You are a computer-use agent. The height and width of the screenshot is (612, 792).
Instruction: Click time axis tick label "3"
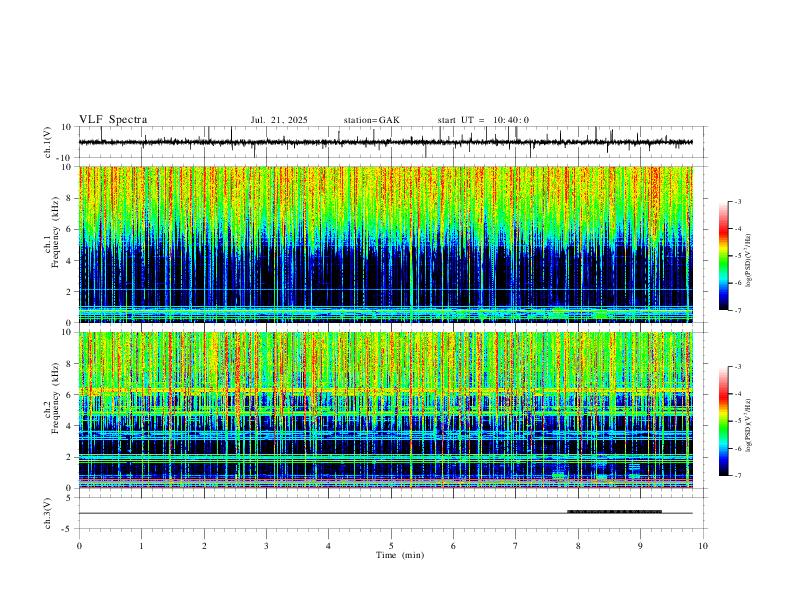pyautogui.click(x=266, y=546)
